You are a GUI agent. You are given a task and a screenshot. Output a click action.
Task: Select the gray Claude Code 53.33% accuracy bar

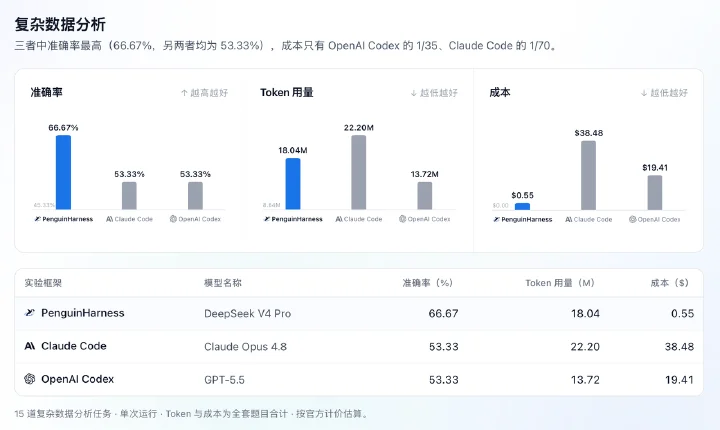coord(129,196)
